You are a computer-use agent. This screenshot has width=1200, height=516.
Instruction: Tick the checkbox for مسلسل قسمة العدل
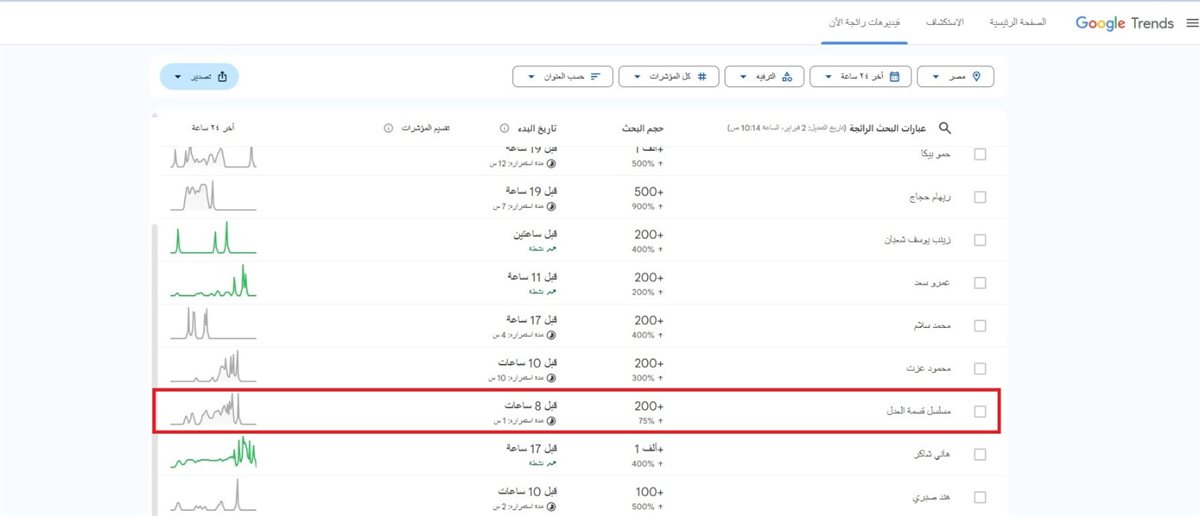(979, 412)
